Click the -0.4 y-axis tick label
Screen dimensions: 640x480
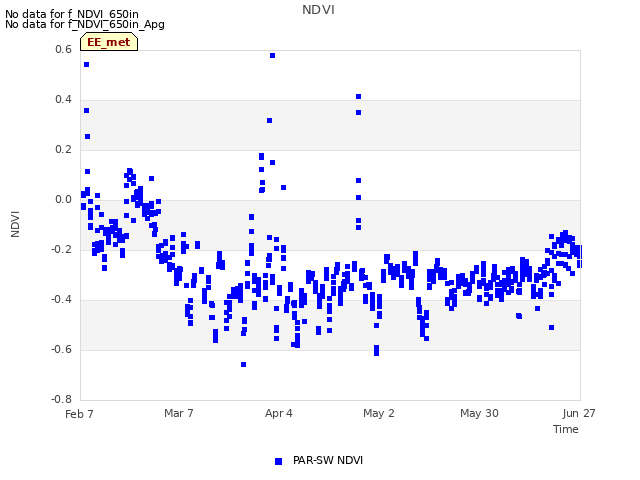[61, 300]
